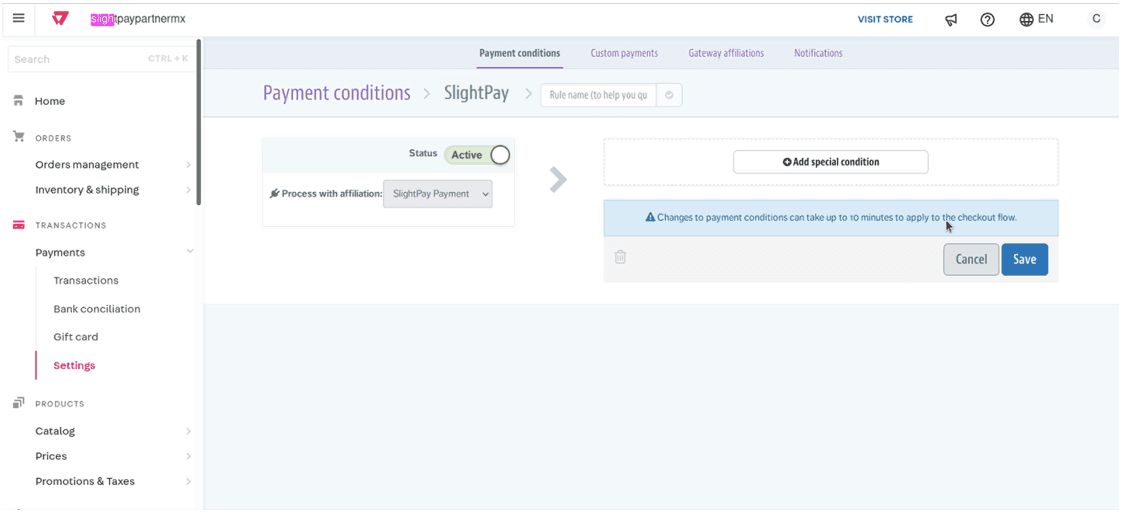The image size is (1126, 516).
Task: Click the Save button
Action: click(1025, 260)
